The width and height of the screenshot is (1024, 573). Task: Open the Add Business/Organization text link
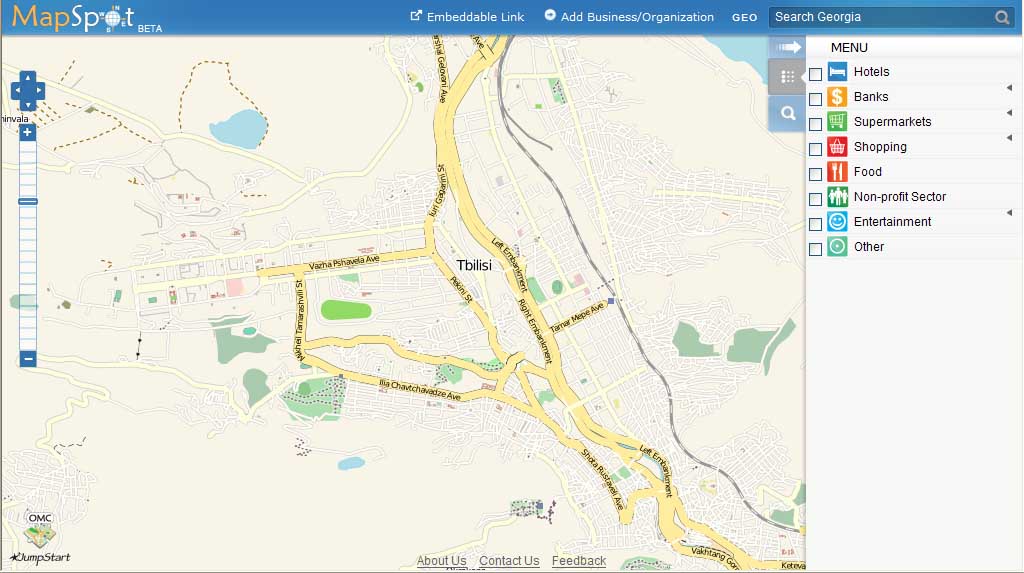pos(637,17)
